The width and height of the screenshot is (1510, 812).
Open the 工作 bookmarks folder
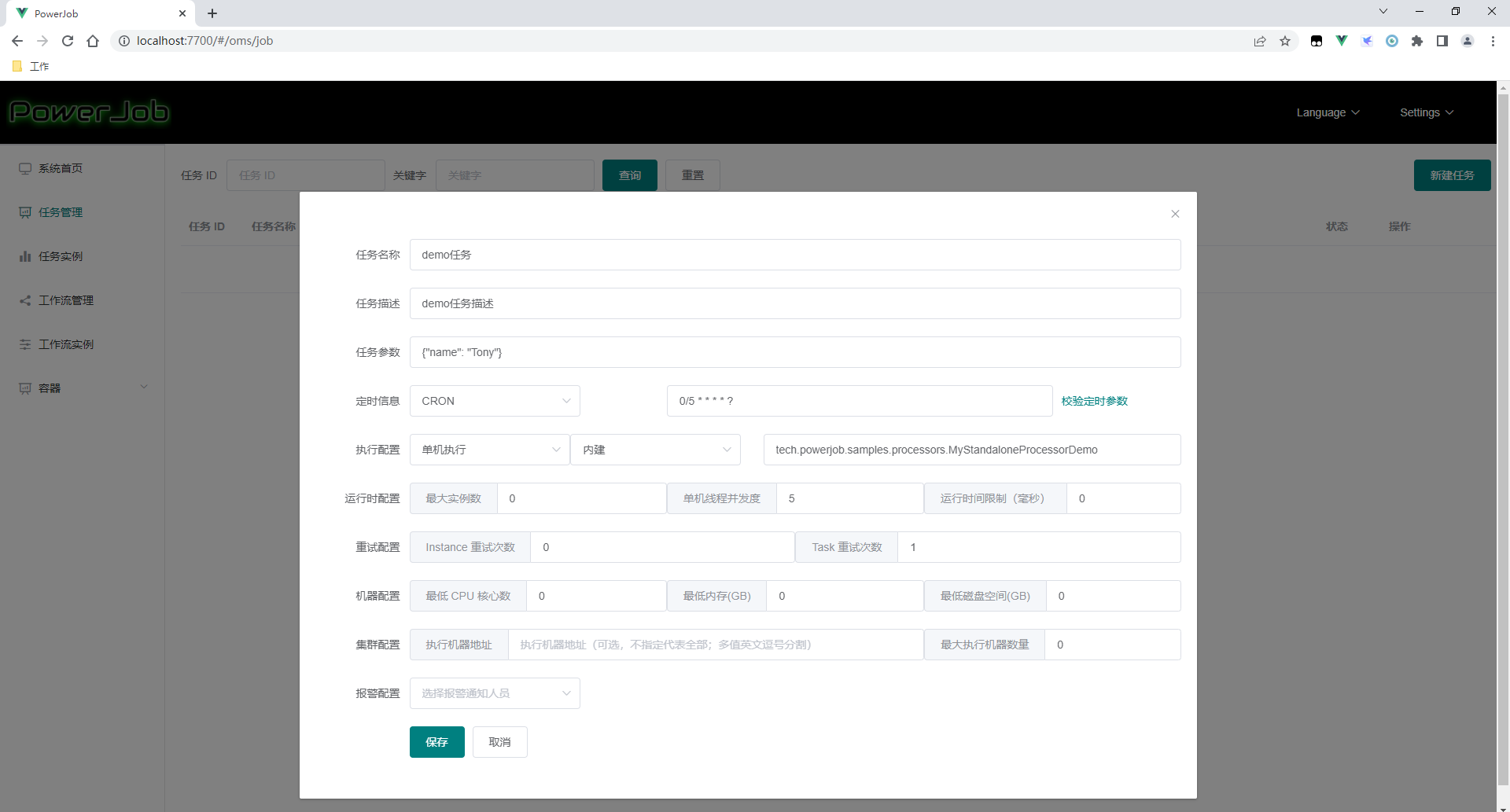coord(31,66)
